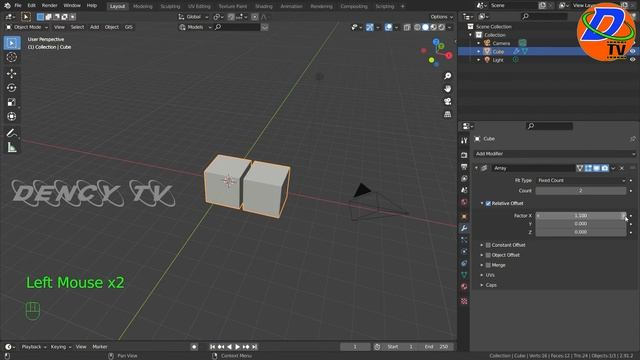This screenshot has width=640, height=360.
Task: Open the Object properties tab icon
Action: 464,216
